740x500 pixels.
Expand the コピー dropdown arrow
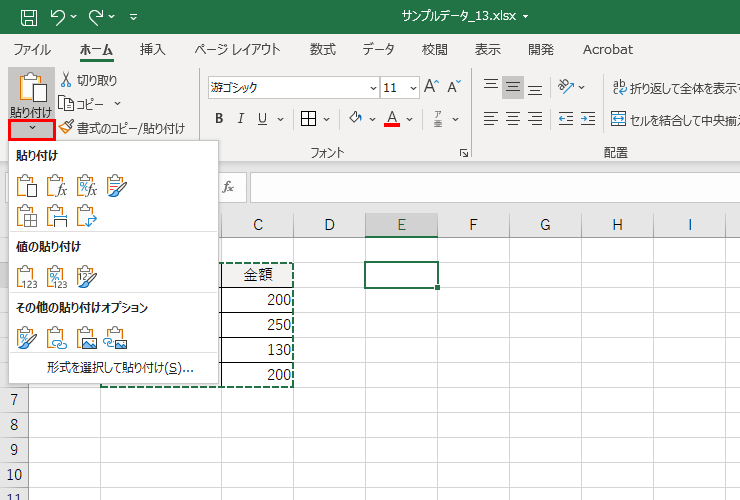[118, 103]
